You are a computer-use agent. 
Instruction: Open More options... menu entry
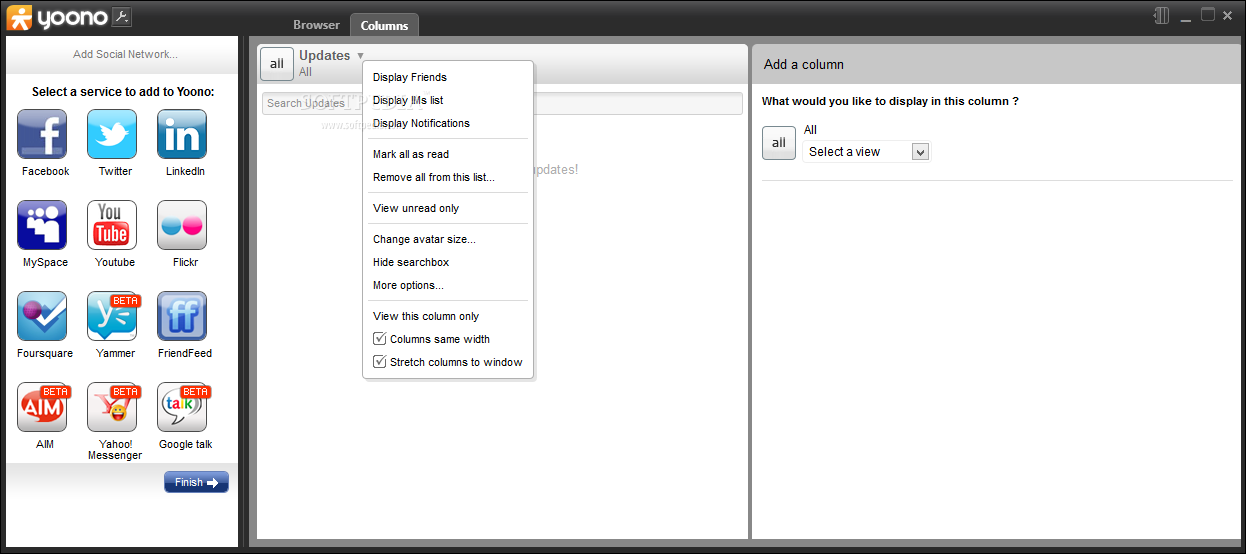point(408,285)
